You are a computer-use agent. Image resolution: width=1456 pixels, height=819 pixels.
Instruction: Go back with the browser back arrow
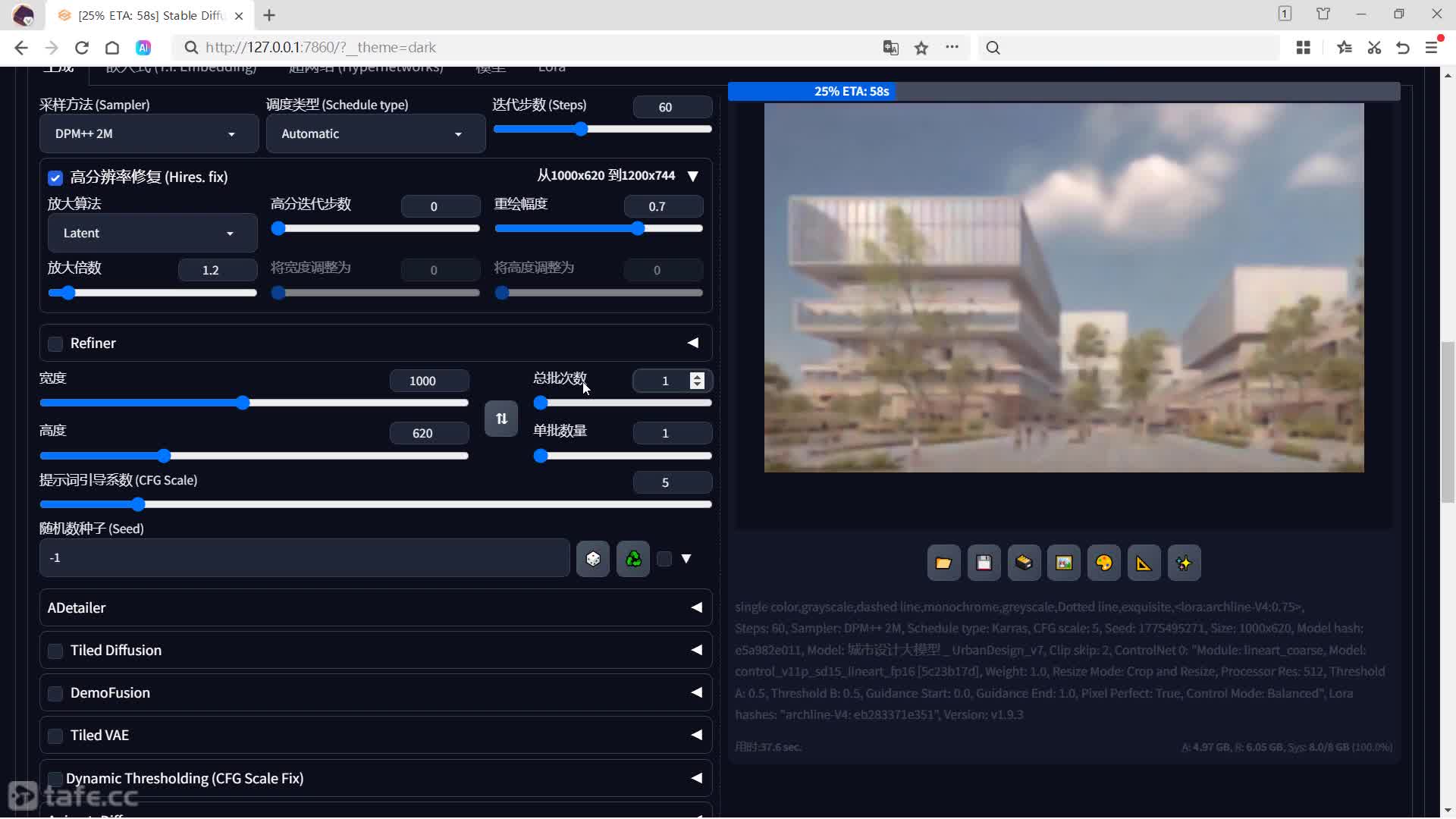(20, 48)
